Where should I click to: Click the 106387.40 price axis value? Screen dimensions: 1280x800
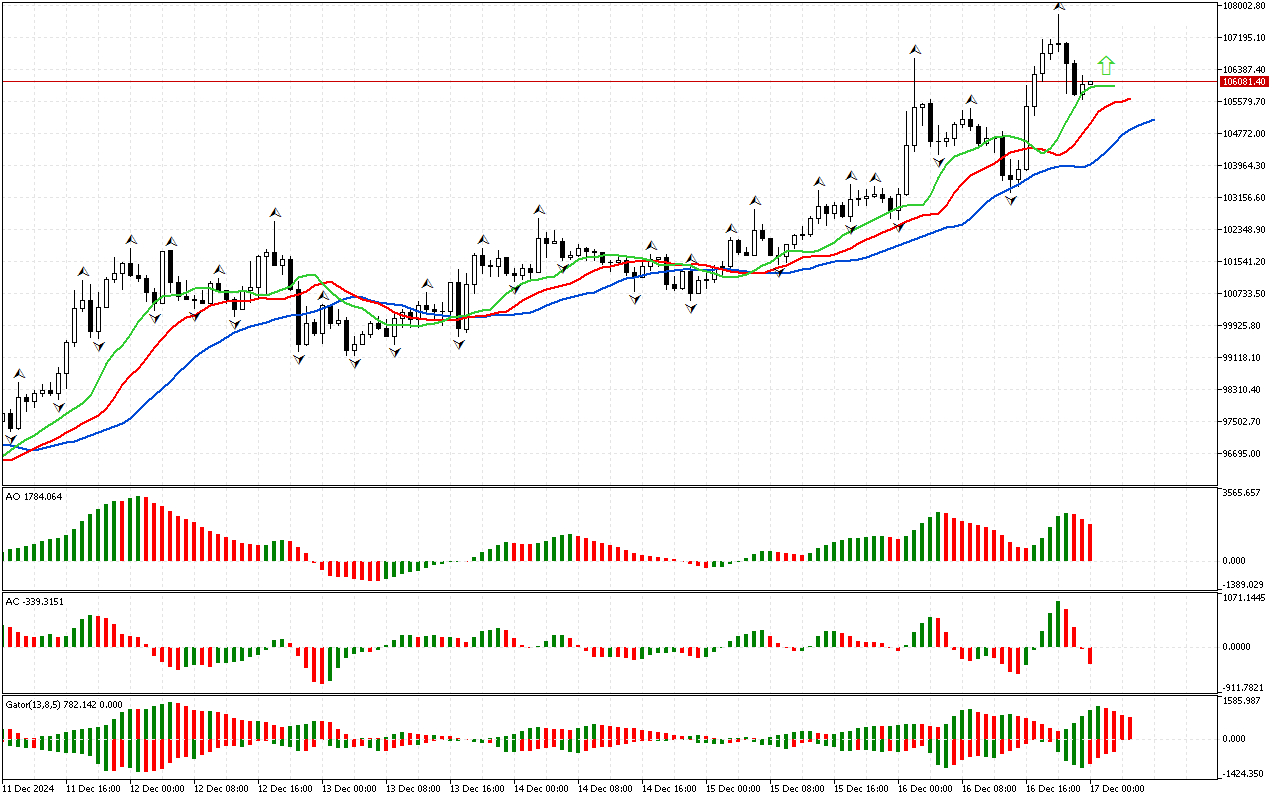(1244, 70)
